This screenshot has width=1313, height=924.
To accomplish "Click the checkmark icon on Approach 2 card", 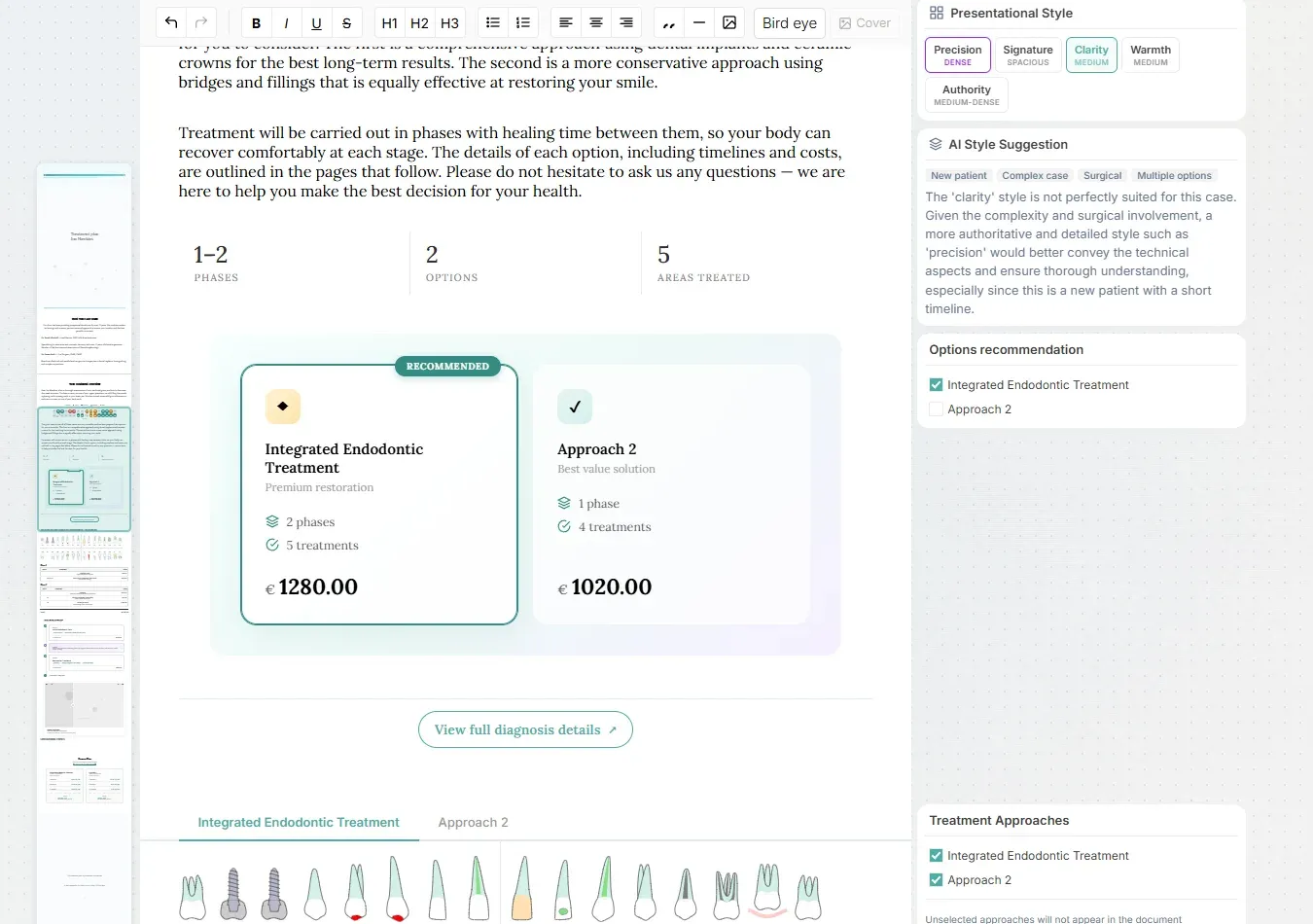I will (x=575, y=407).
